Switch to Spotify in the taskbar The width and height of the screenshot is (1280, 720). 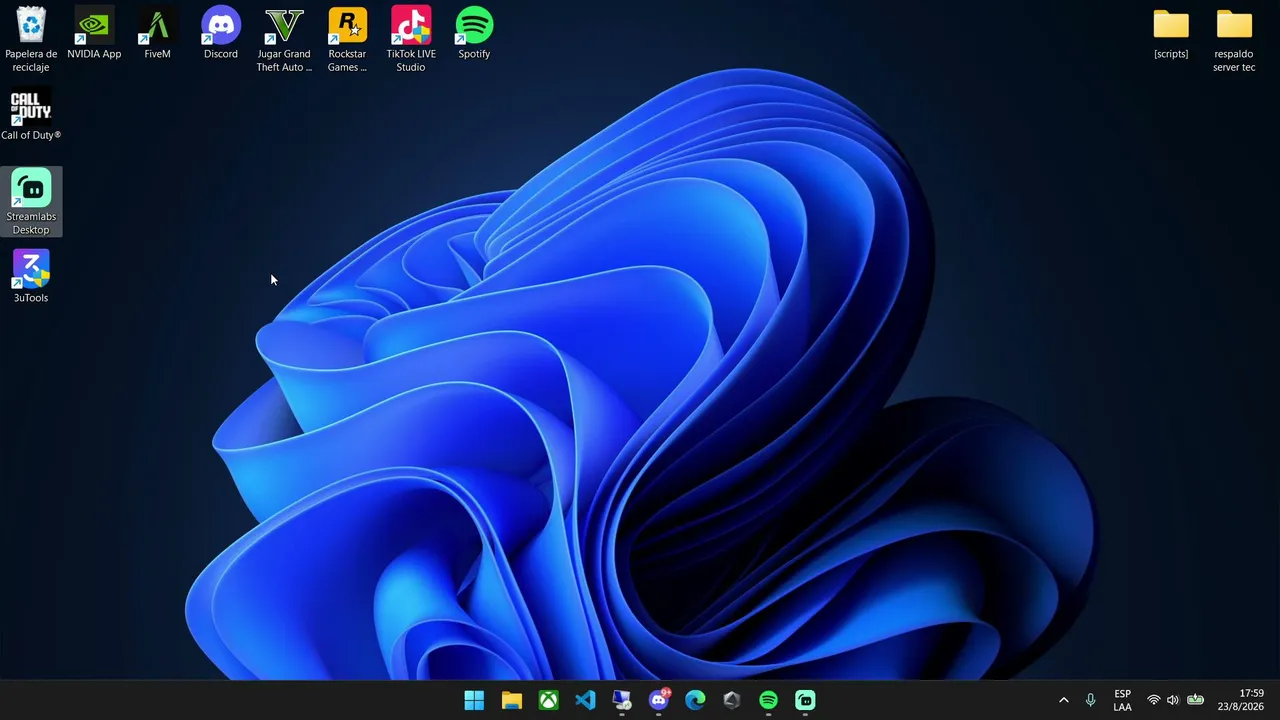(x=768, y=700)
